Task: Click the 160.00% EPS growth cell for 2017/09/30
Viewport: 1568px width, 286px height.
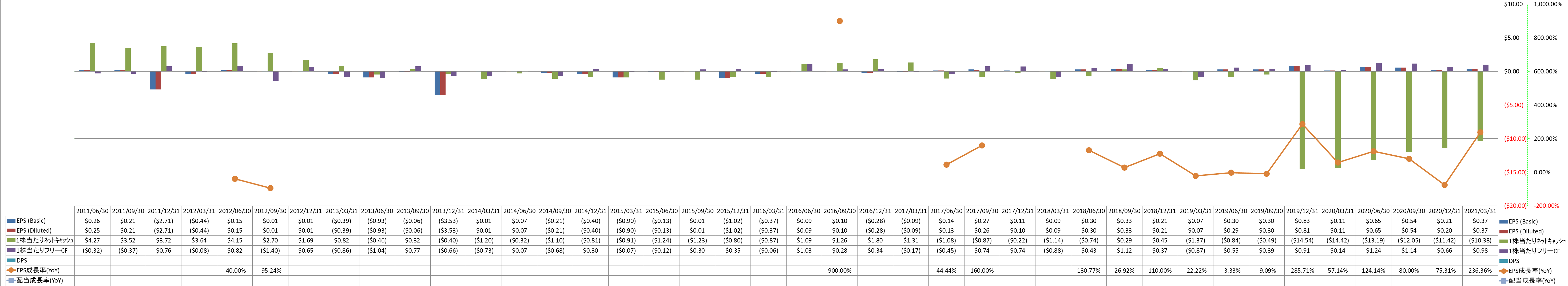Action: tap(982, 270)
